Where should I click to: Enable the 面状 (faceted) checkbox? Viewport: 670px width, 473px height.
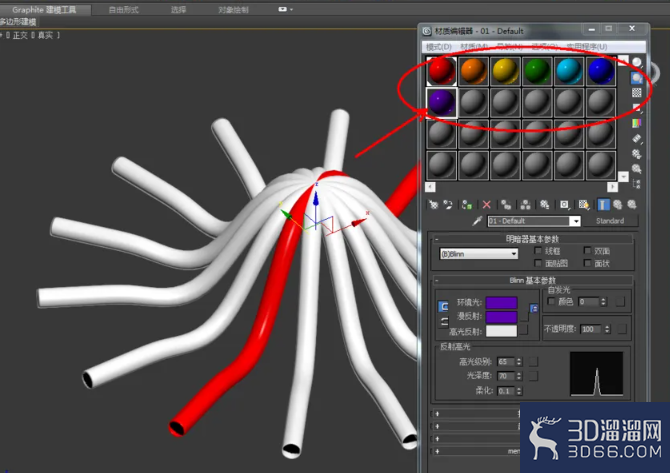(x=588, y=263)
